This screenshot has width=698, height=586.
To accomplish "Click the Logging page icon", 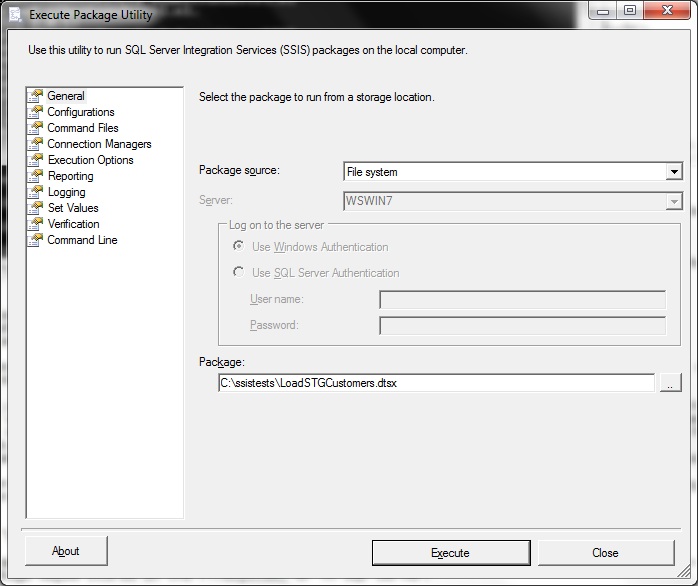I will pyautogui.click(x=36, y=192).
